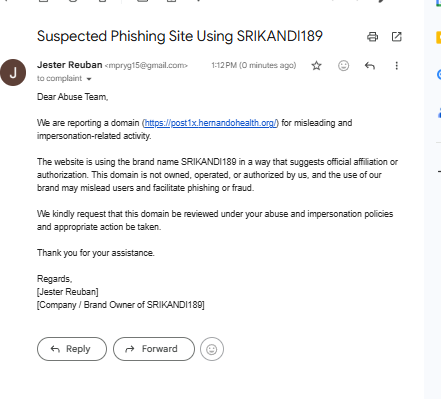The height and width of the screenshot is (399, 441).
Task: Click the Forward button below the email
Action: (x=154, y=349)
